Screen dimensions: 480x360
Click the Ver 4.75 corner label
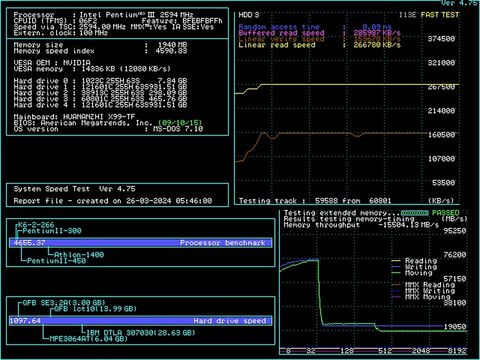point(460,3)
